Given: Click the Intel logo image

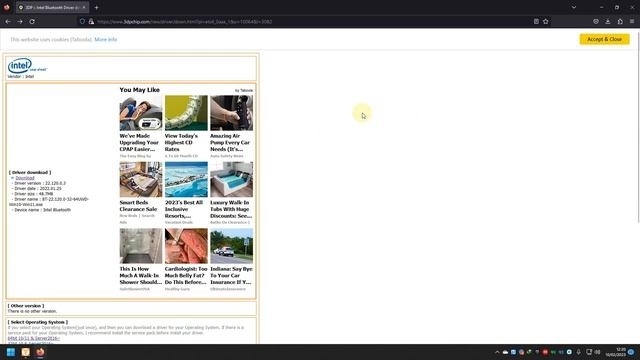Looking at the screenshot, I should click(x=27, y=66).
